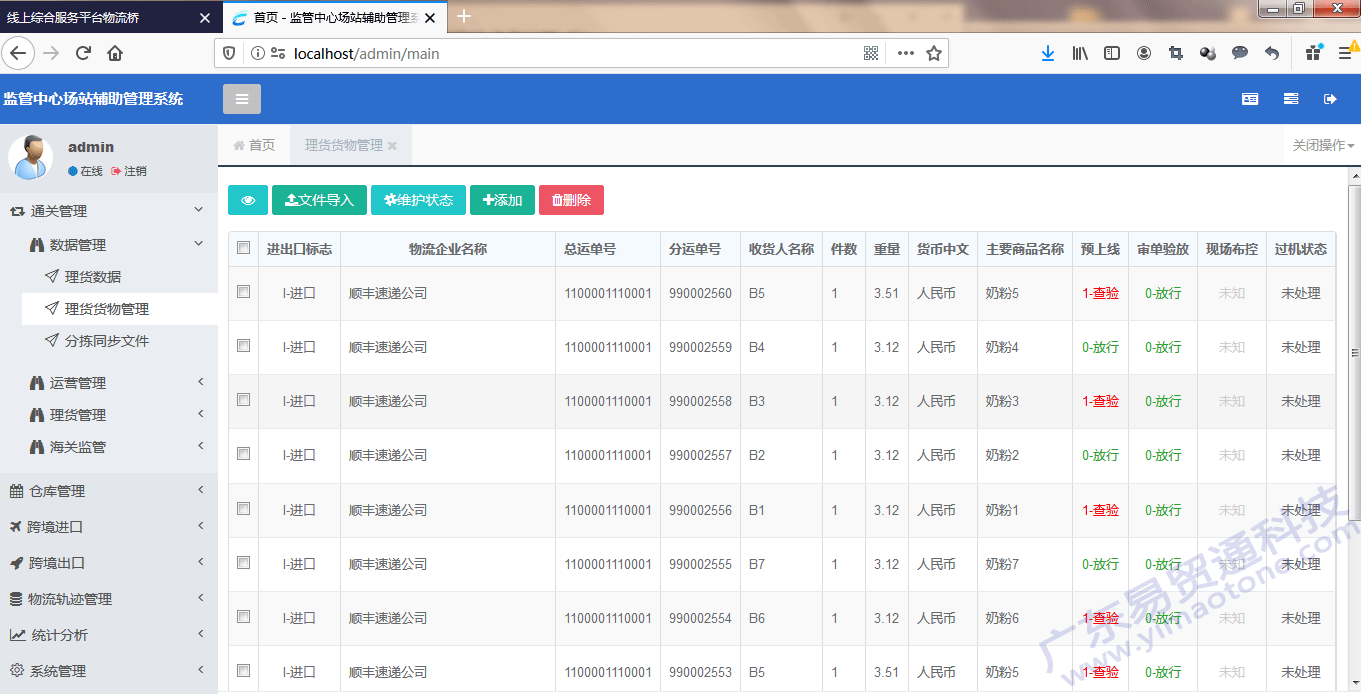
Task: Click the 维护状态 button
Action: (418, 200)
